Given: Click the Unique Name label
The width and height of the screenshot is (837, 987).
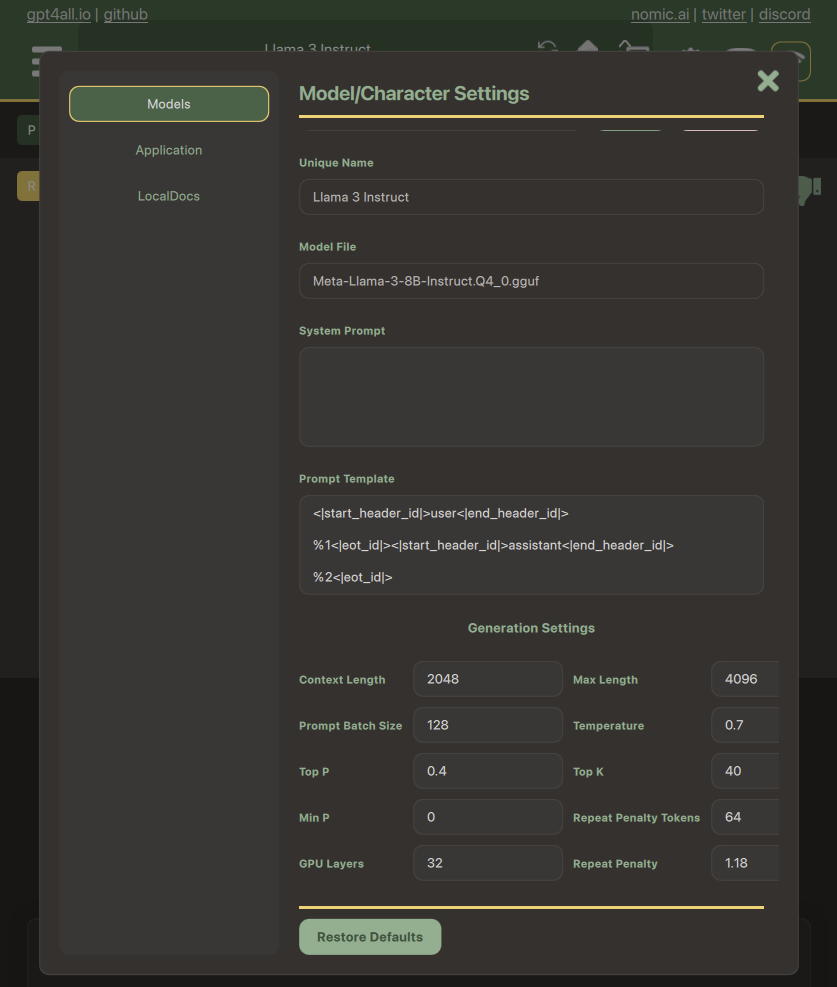Looking at the screenshot, I should coord(336,162).
